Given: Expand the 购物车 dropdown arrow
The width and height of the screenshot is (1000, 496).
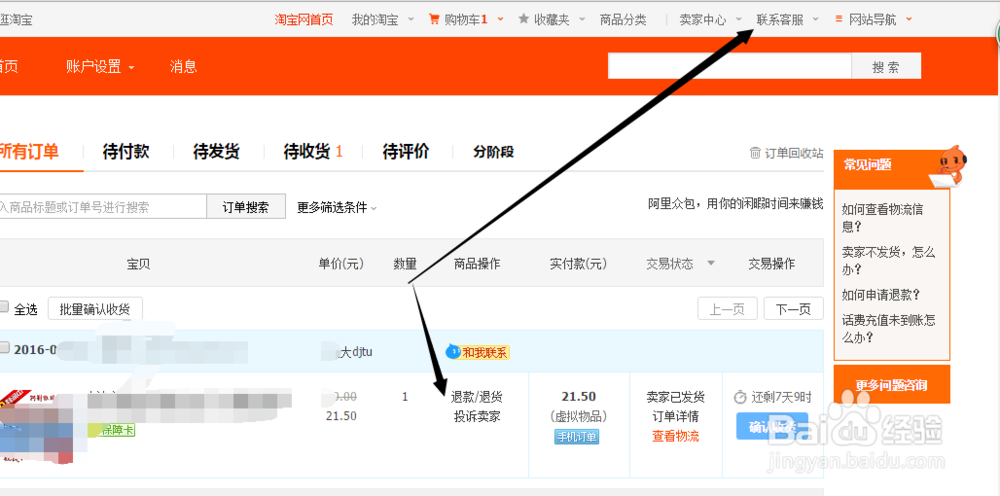Looking at the screenshot, I should pos(500,19).
